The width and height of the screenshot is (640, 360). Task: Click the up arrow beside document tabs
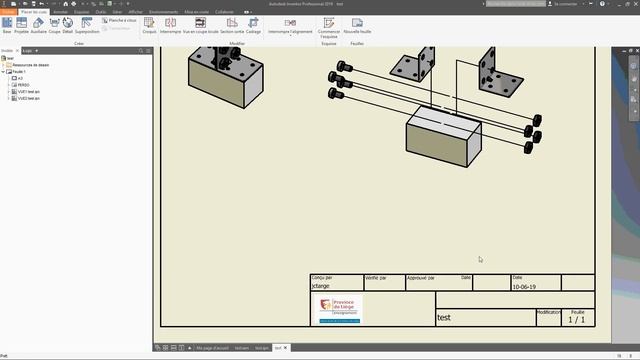(x=189, y=348)
